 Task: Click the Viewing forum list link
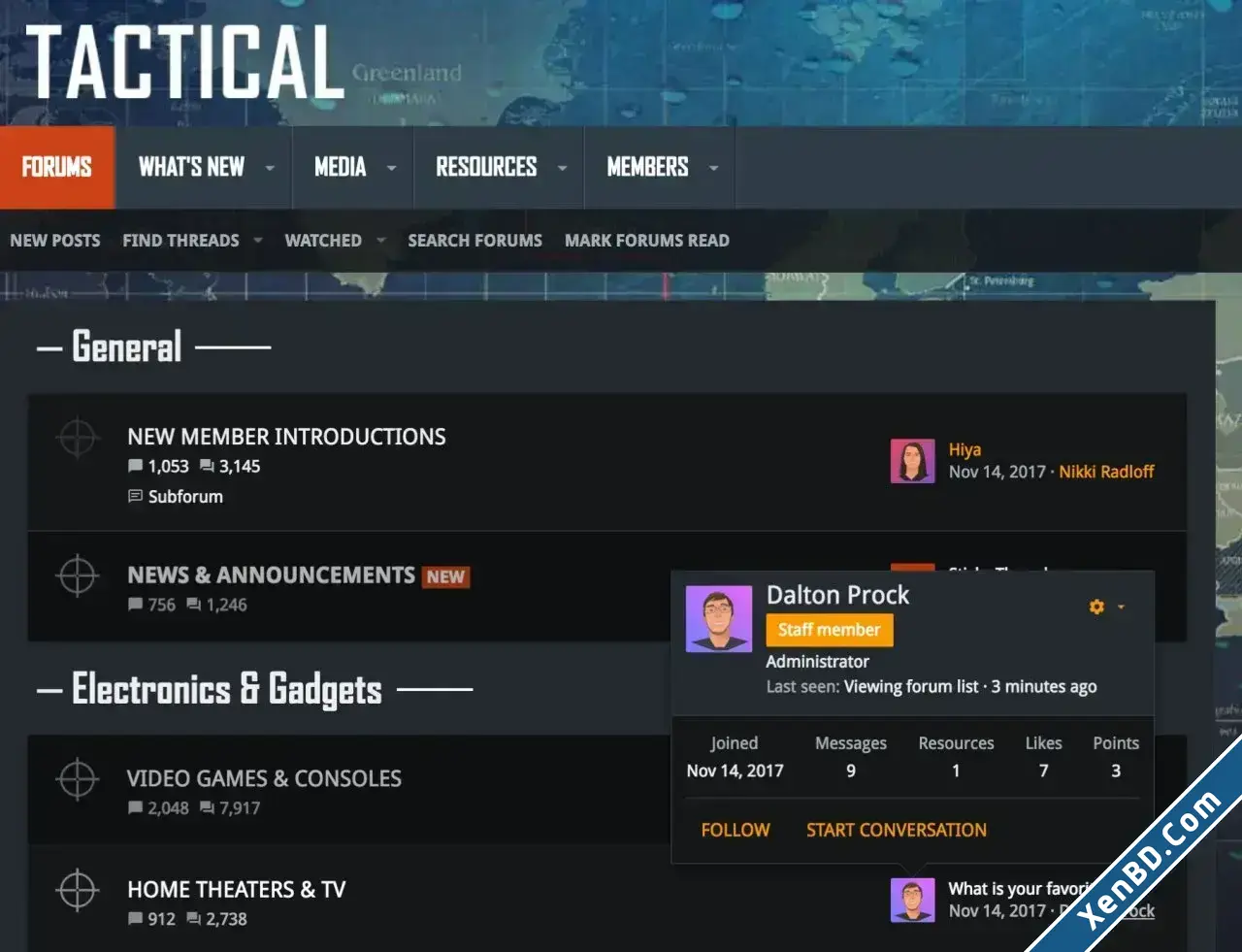click(911, 686)
